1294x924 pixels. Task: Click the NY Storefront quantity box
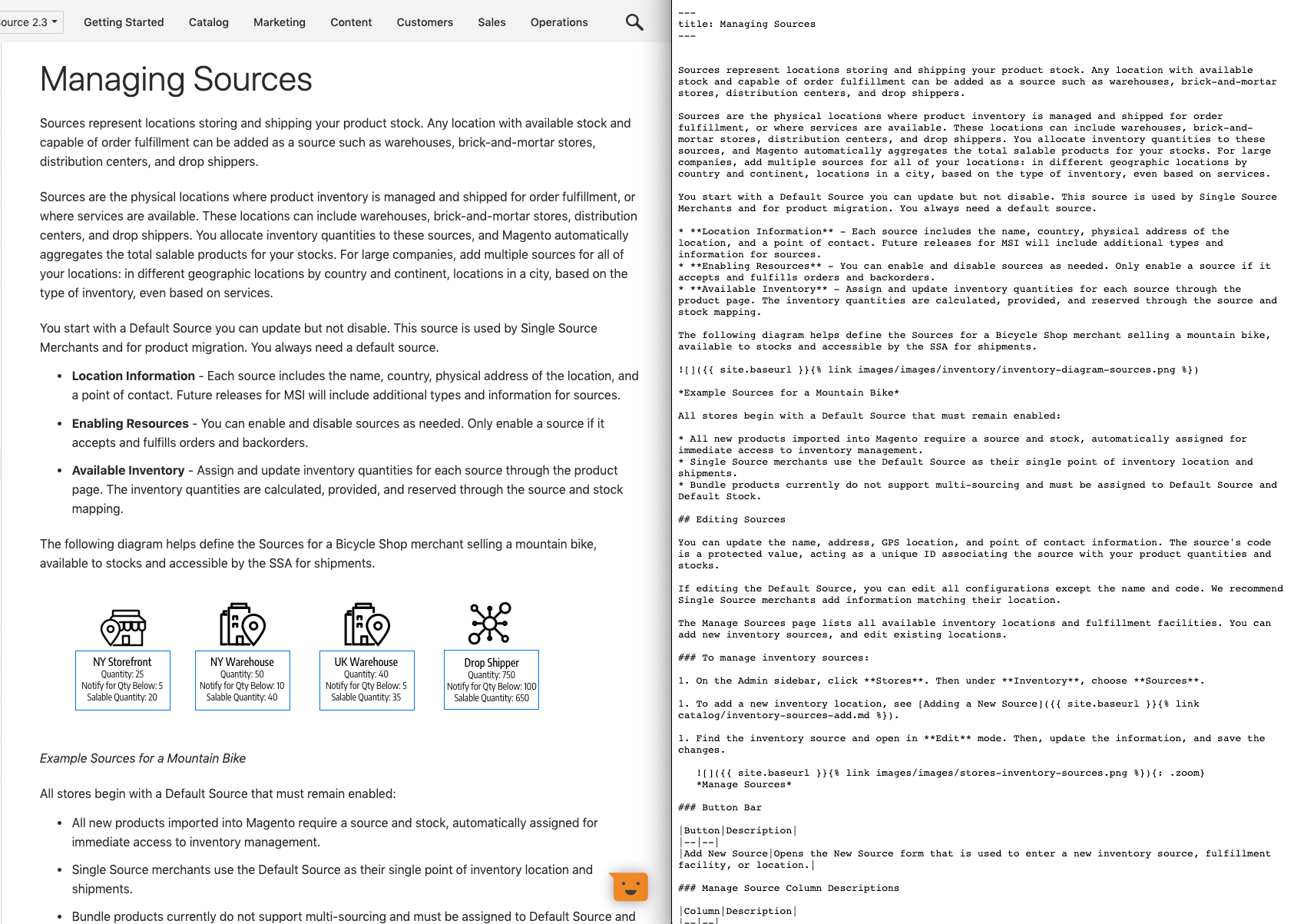123,680
